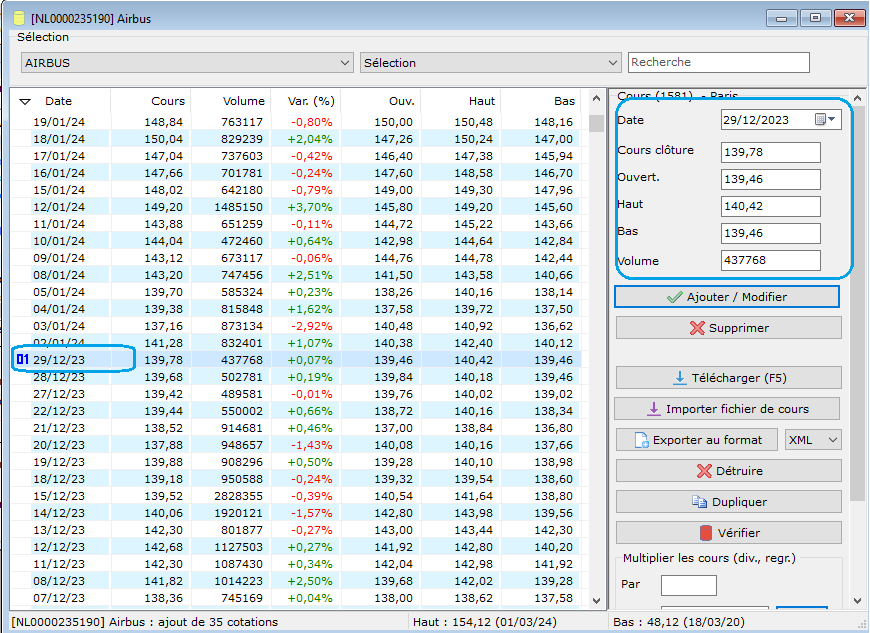870x633 pixels.
Task: Click status text ajout de 35 cotations
Action: (218, 622)
